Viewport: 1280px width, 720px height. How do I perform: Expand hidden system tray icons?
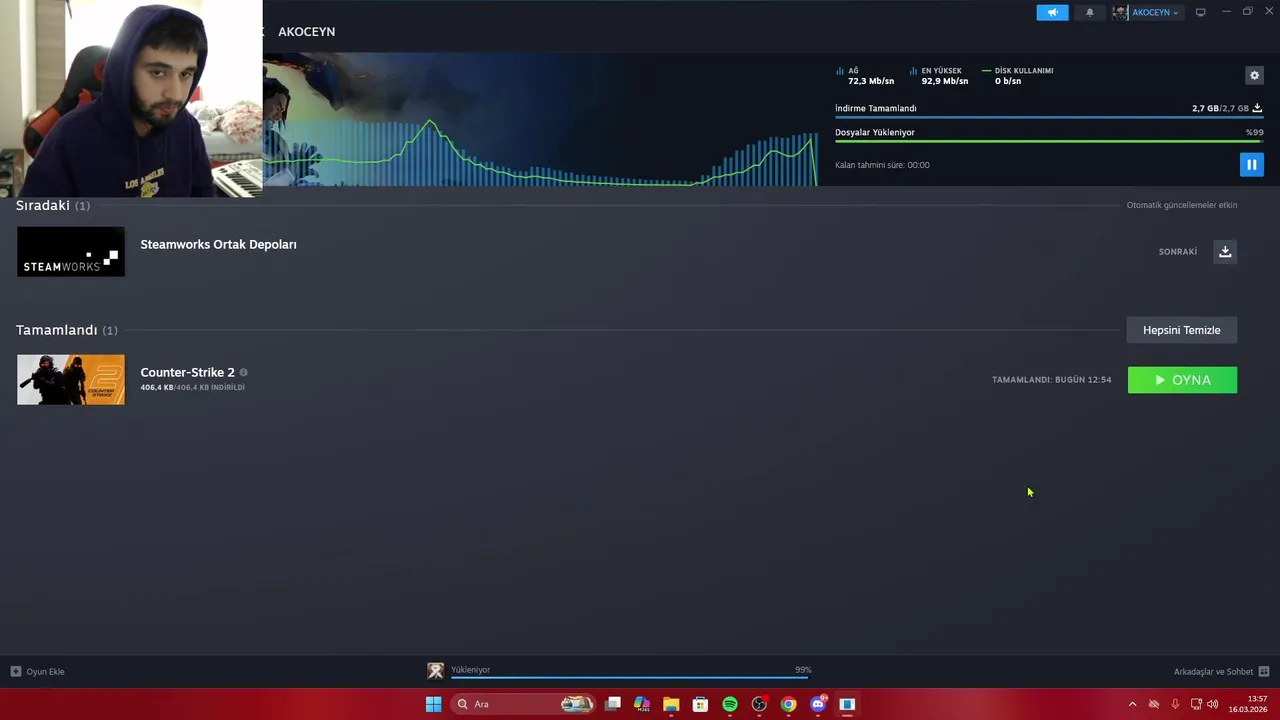[1132, 704]
